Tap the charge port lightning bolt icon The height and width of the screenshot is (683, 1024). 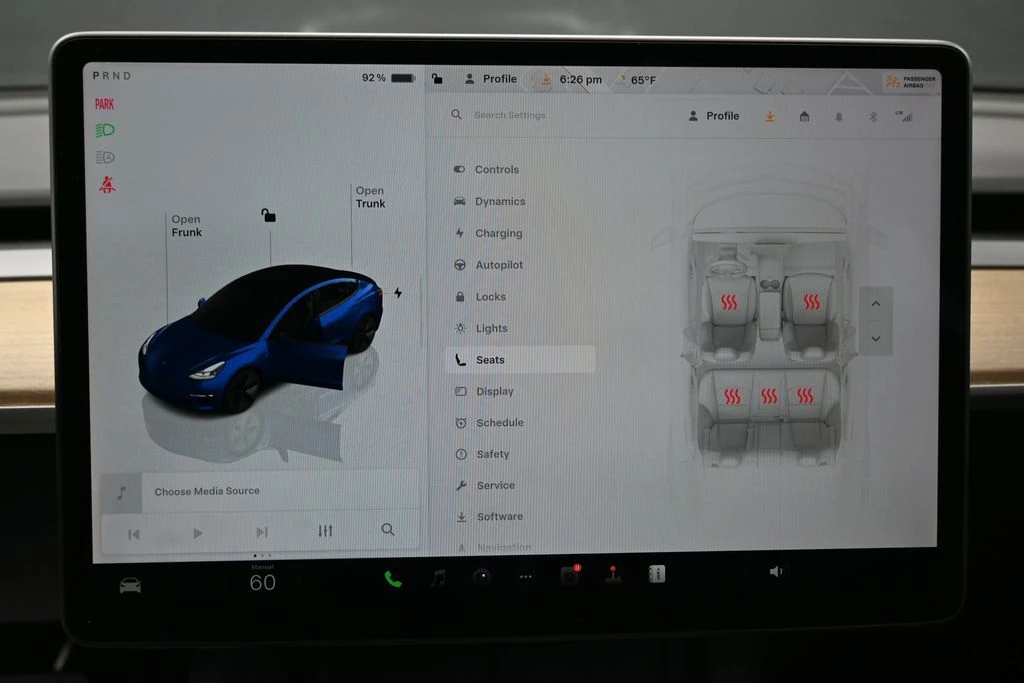(398, 293)
